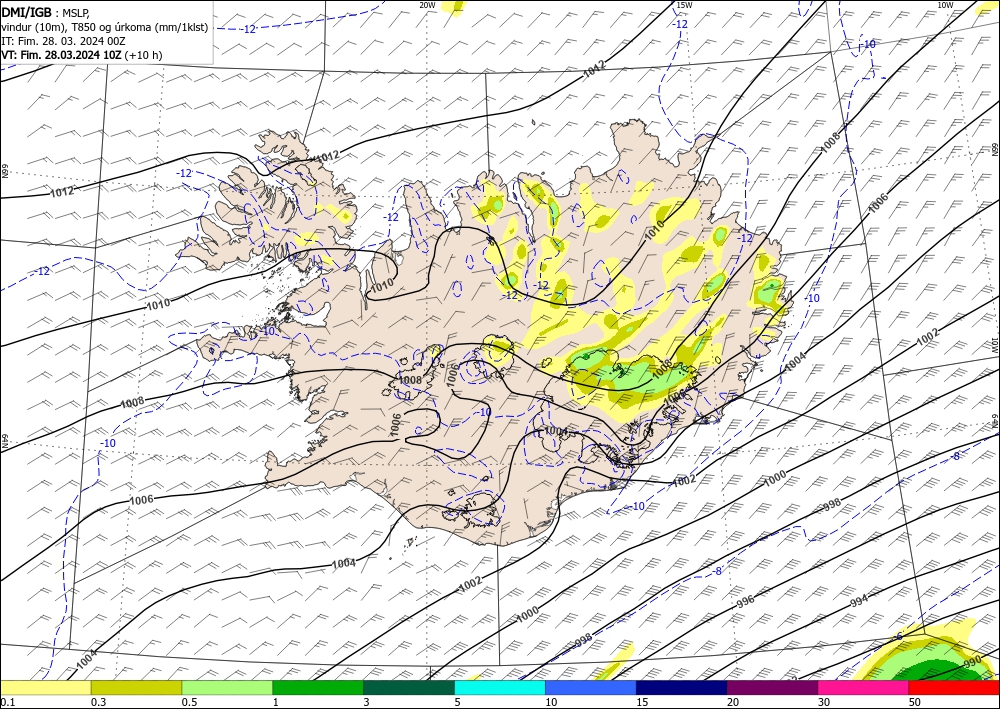This screenshot has width=1000, height=709.
Task: Click the "DMI/IGB : MSLP," title text
Action: [45, 12]
